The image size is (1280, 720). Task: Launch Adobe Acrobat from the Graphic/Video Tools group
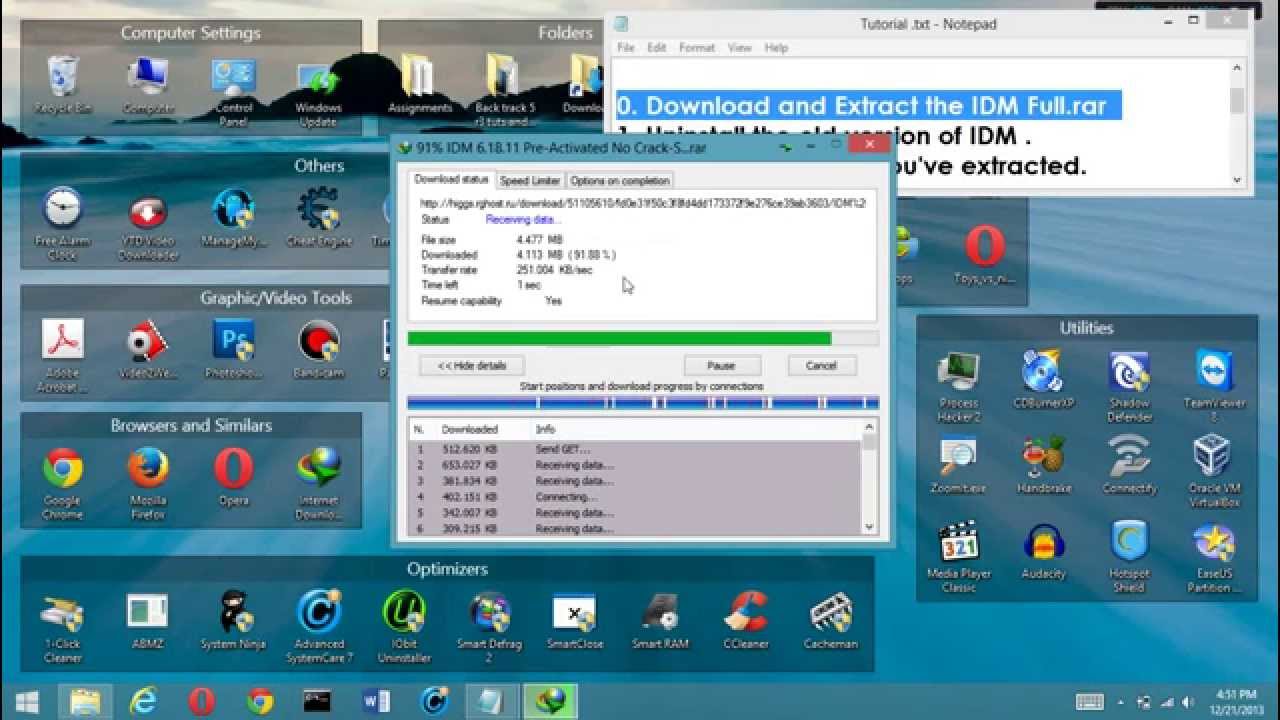(x=62, y=356)
